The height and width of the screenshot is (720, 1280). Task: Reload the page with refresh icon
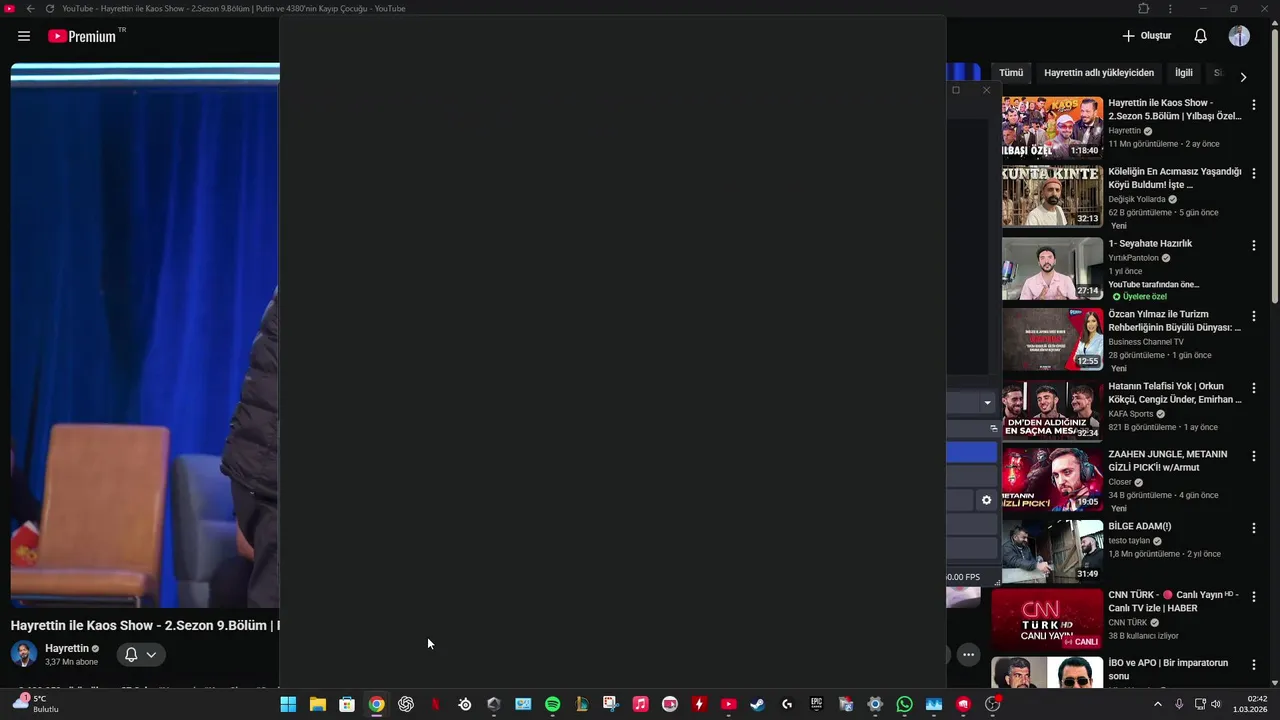point(50,8)
